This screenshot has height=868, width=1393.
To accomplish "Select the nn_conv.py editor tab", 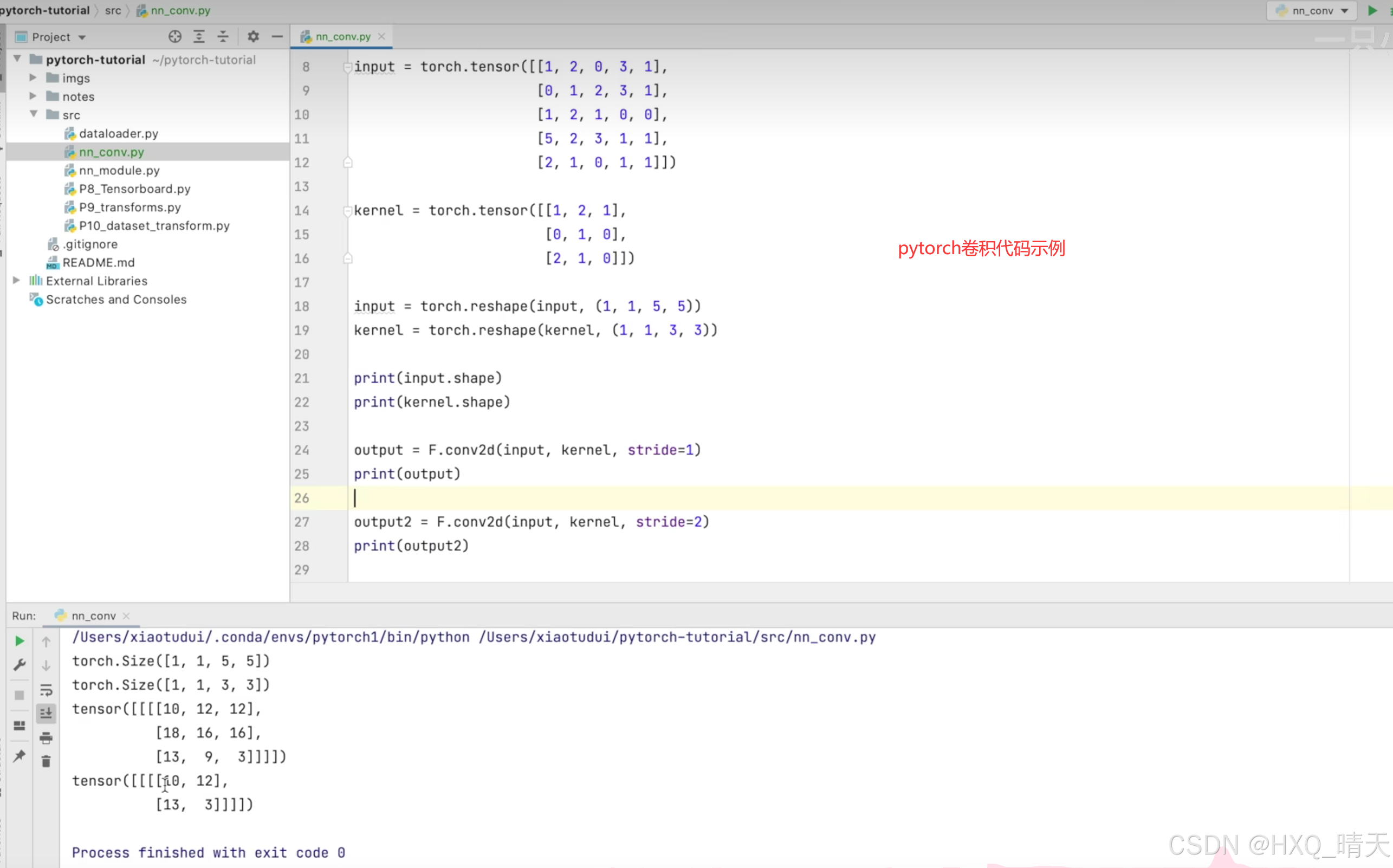I will click(x=342, y=37).
